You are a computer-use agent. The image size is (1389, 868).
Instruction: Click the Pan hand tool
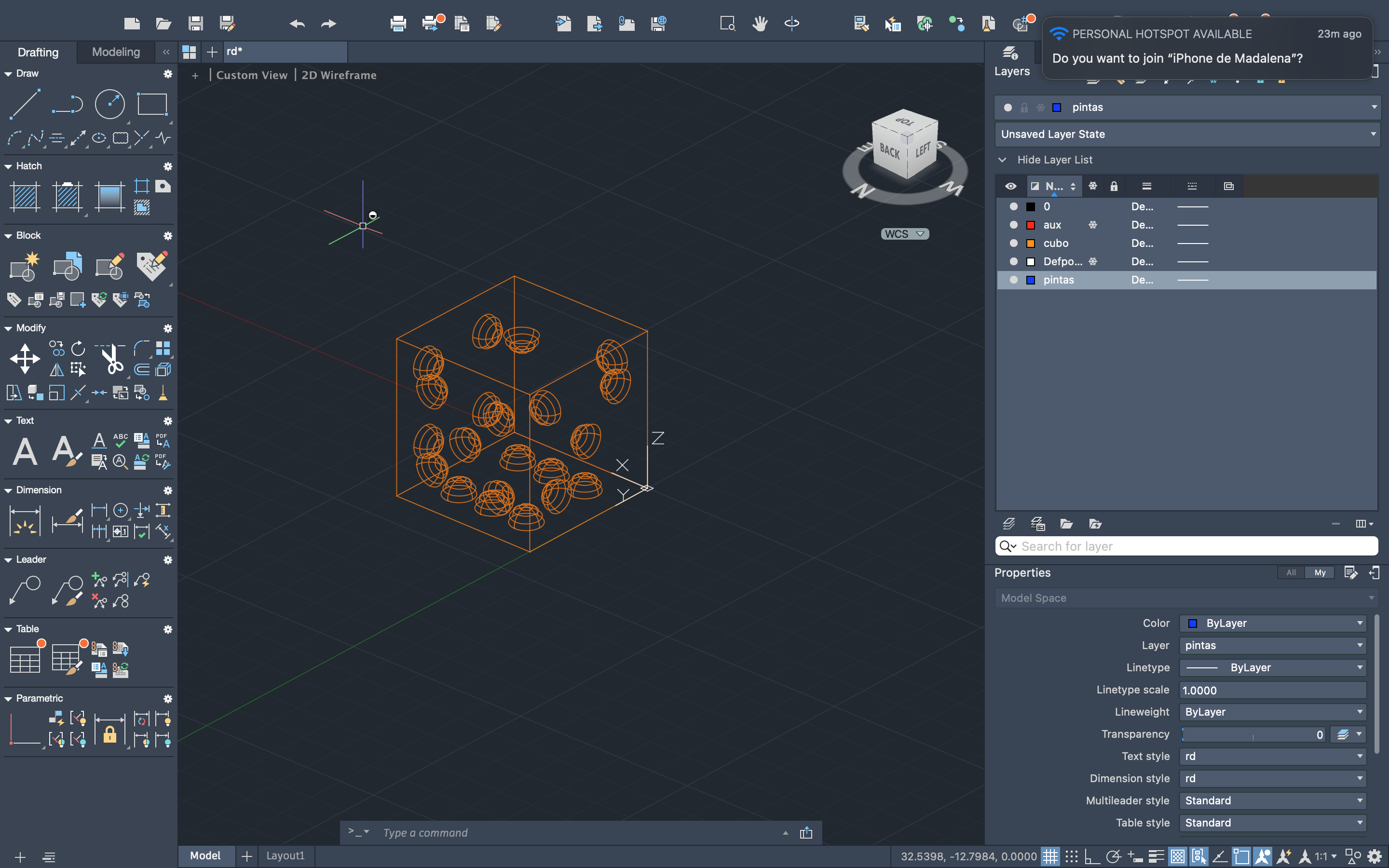click(760, 24)
